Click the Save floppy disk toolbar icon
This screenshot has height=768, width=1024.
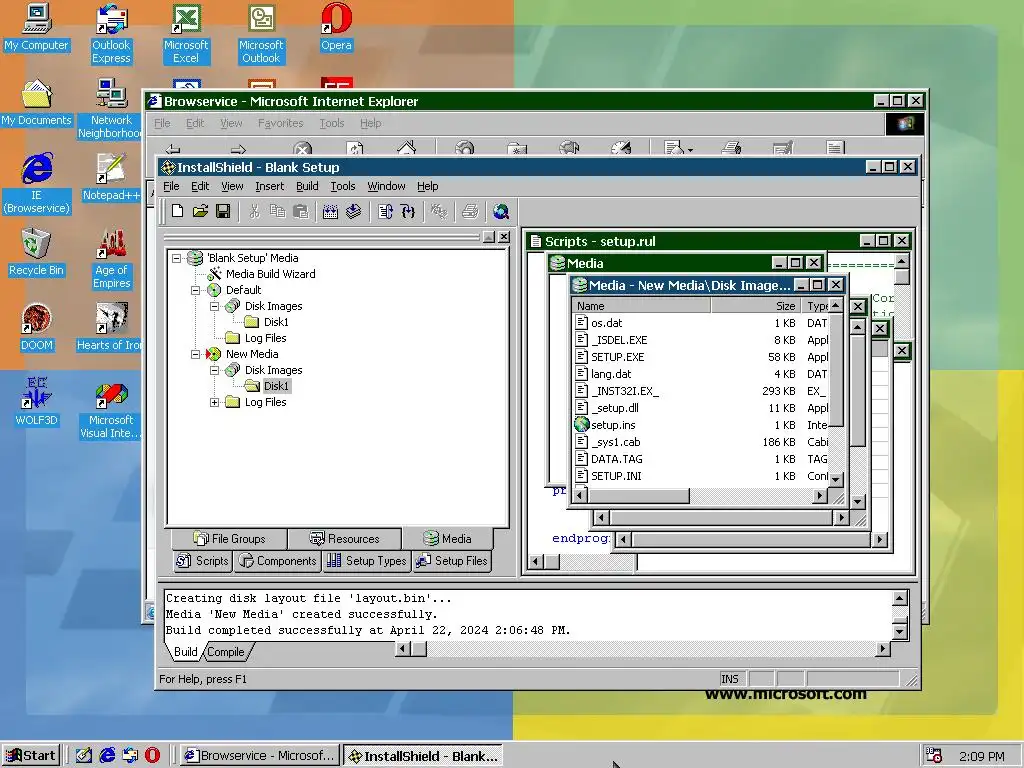pyautogui.click(x=223, y=211)
